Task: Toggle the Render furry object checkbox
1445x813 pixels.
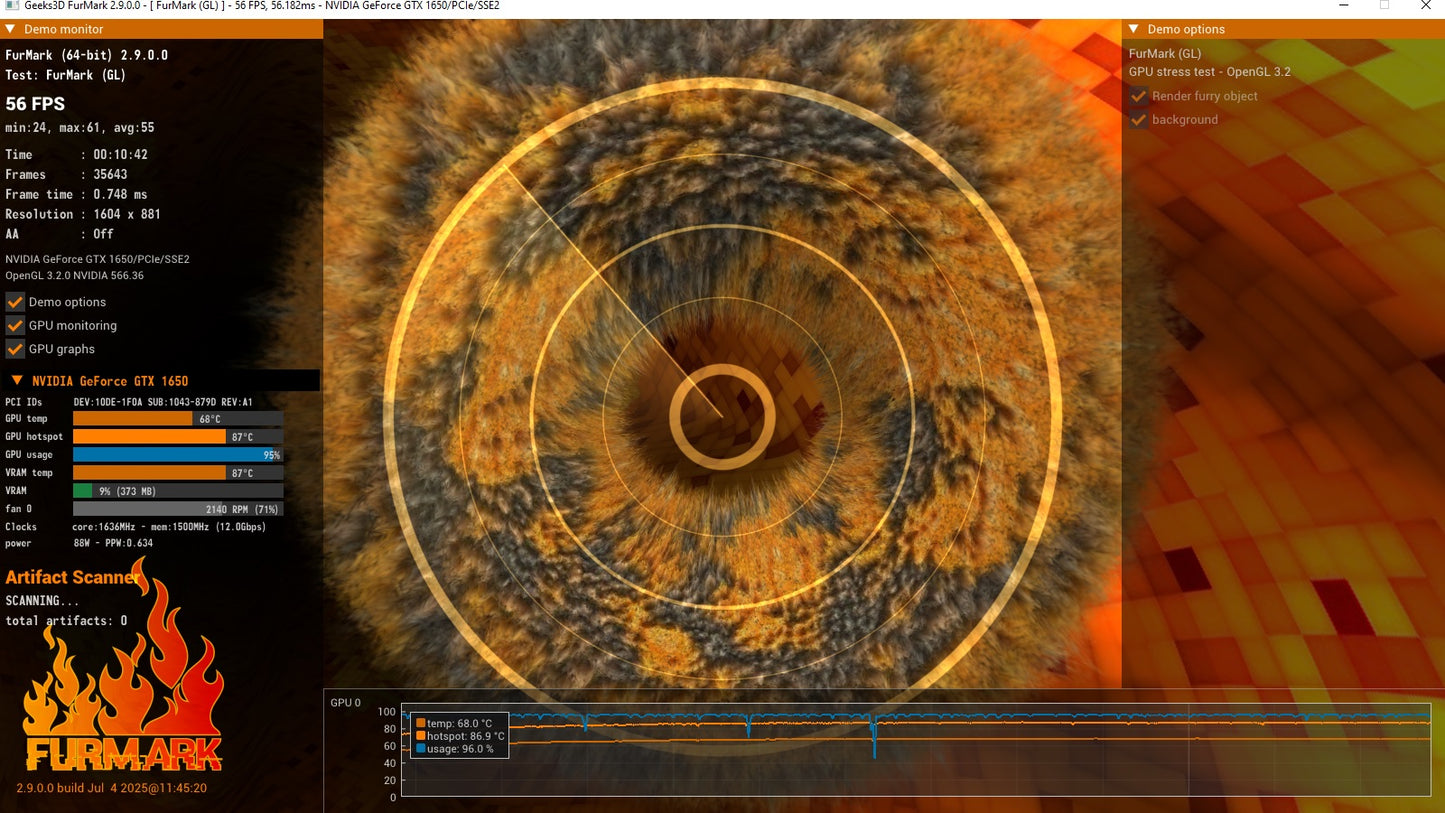Action: 1139,97
